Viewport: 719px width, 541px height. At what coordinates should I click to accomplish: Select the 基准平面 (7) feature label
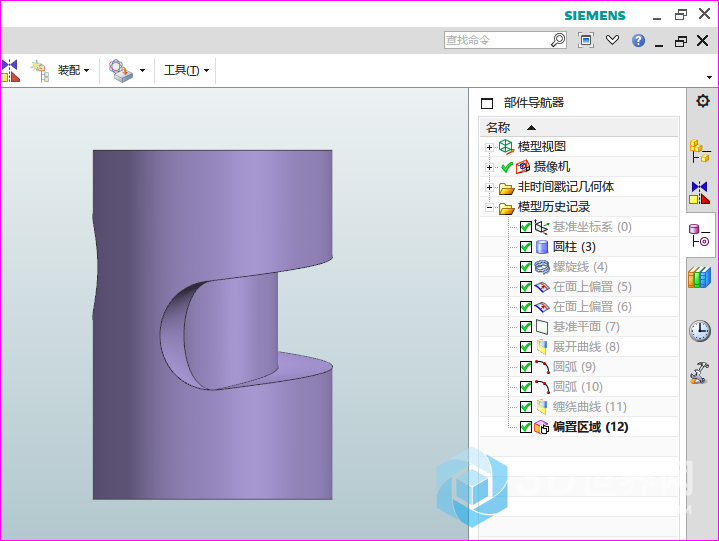(586, 326)
